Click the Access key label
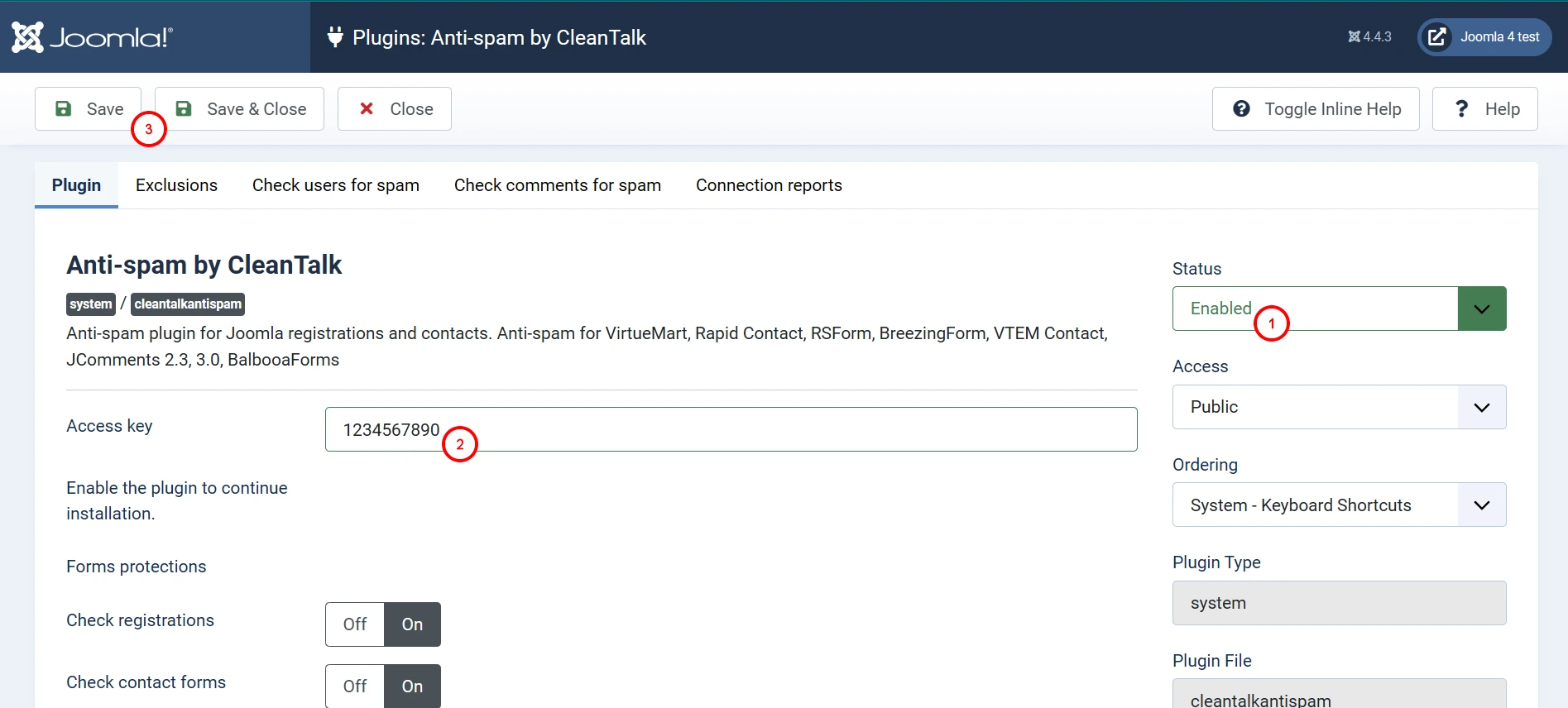 click(109, 426)
